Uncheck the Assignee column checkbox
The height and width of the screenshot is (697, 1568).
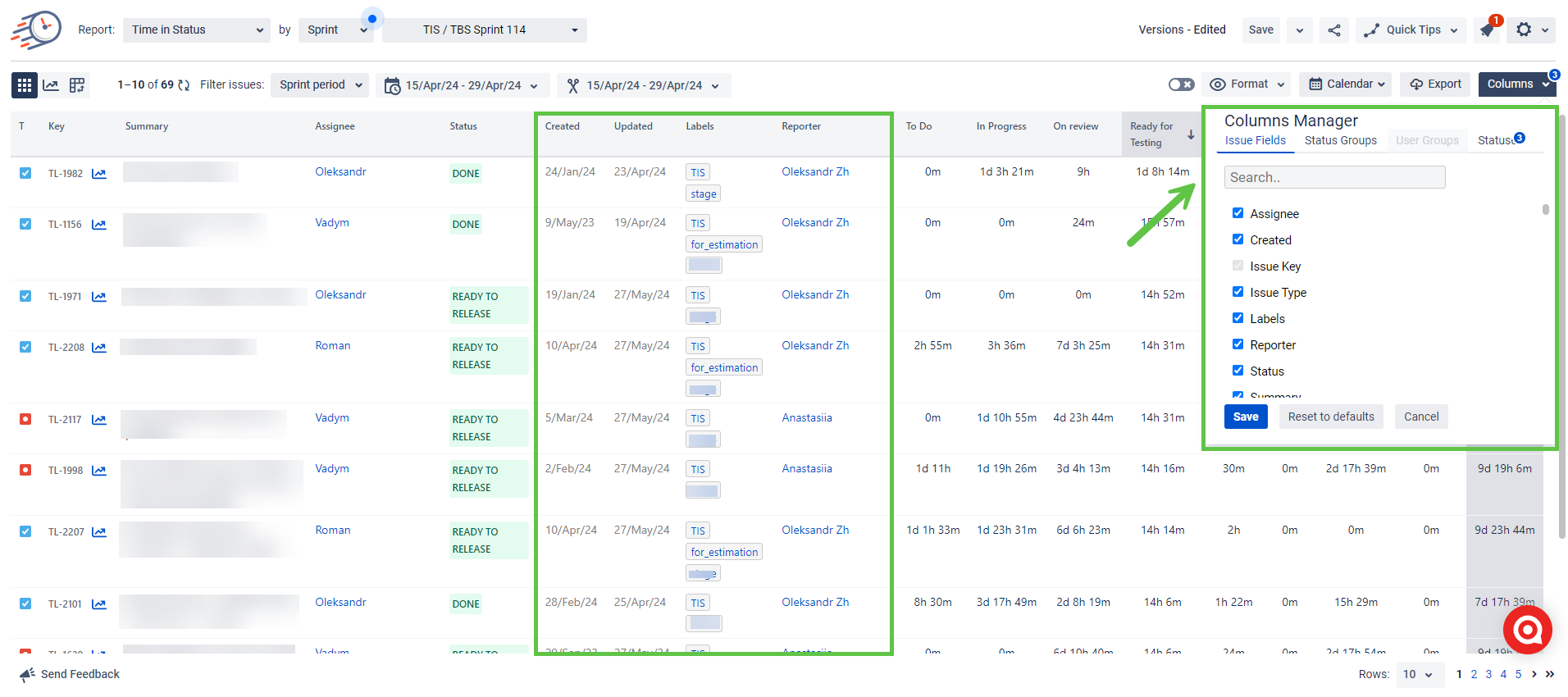[1238, 213]
